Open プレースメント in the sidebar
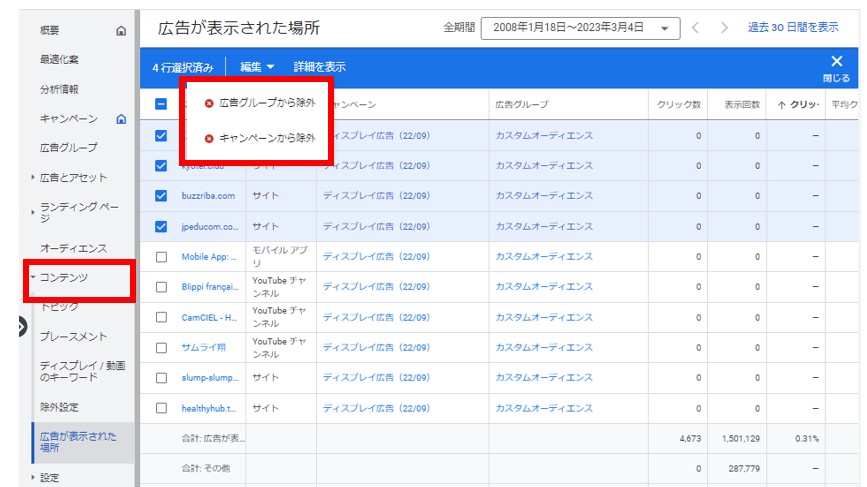The image size is (867, 487). [74, 337]
